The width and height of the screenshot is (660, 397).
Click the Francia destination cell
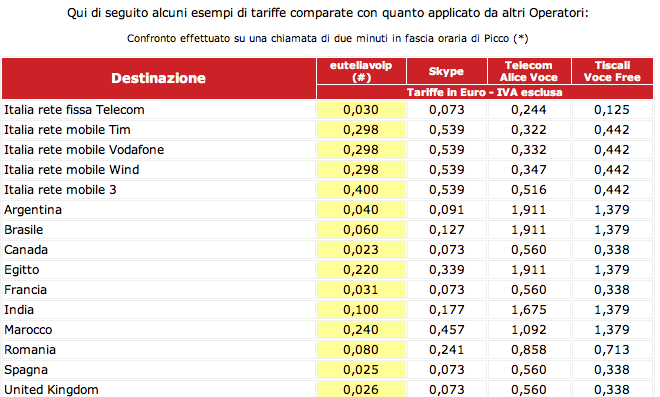[x=159, y=290]
